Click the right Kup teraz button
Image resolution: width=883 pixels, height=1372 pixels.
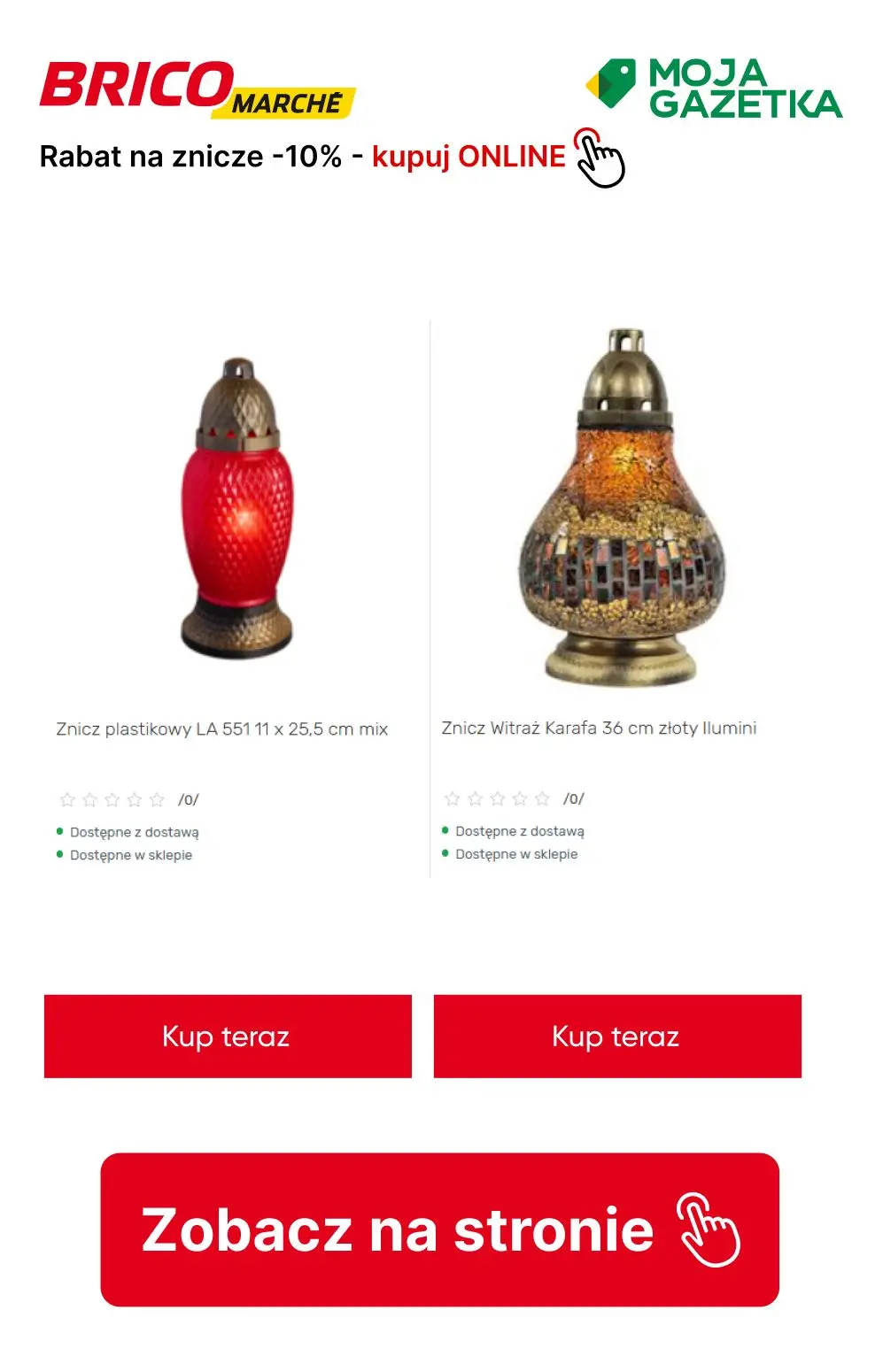point(617,1036)
